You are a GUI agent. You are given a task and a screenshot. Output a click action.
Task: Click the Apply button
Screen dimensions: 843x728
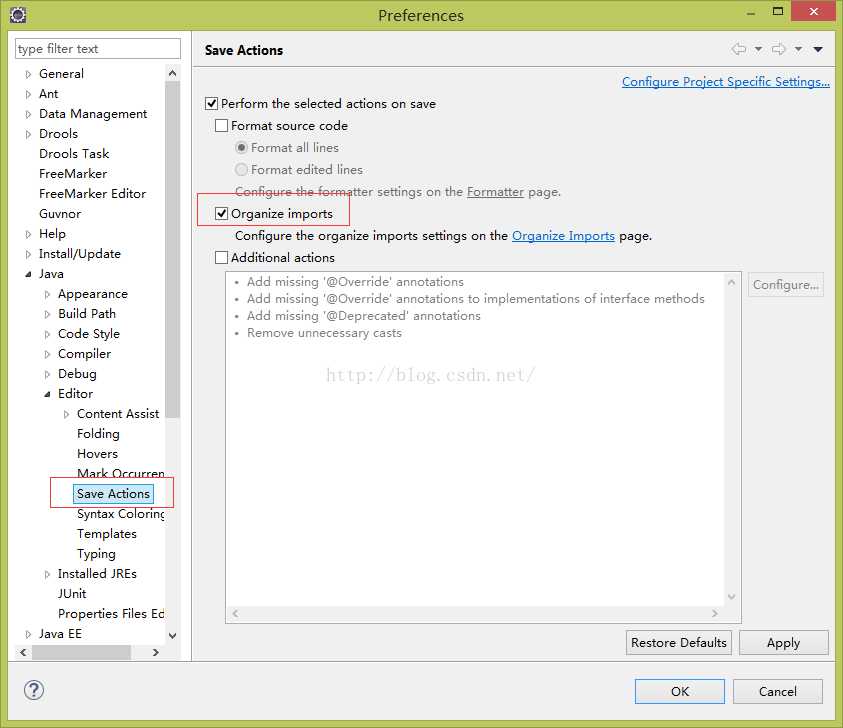point(783,643)
